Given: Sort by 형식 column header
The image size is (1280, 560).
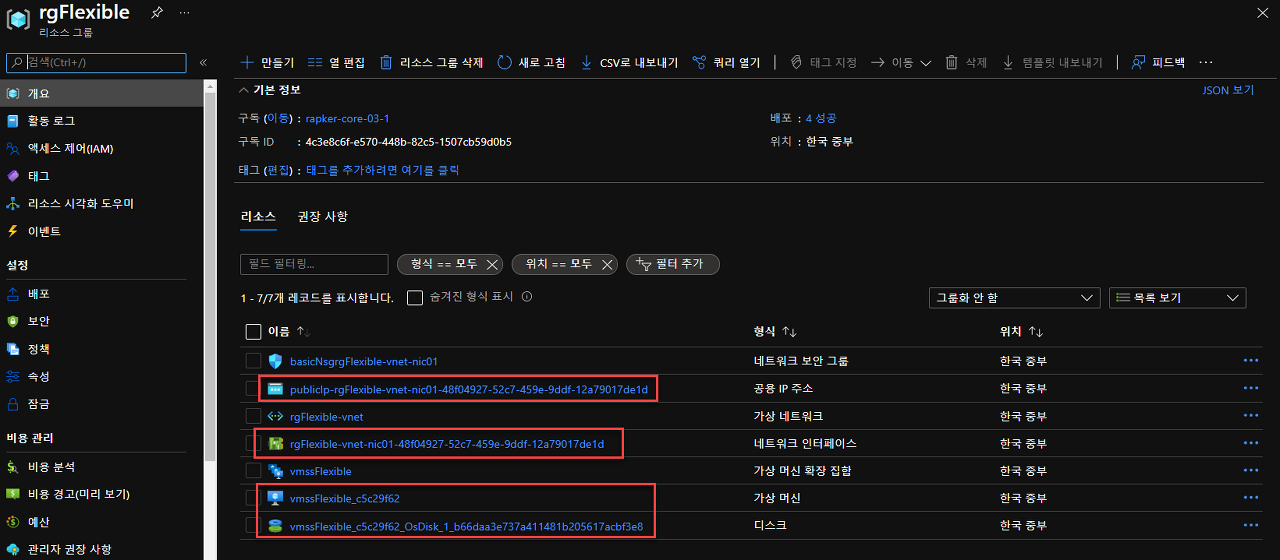Looking at the screenshot, I should tap(774, 331).
